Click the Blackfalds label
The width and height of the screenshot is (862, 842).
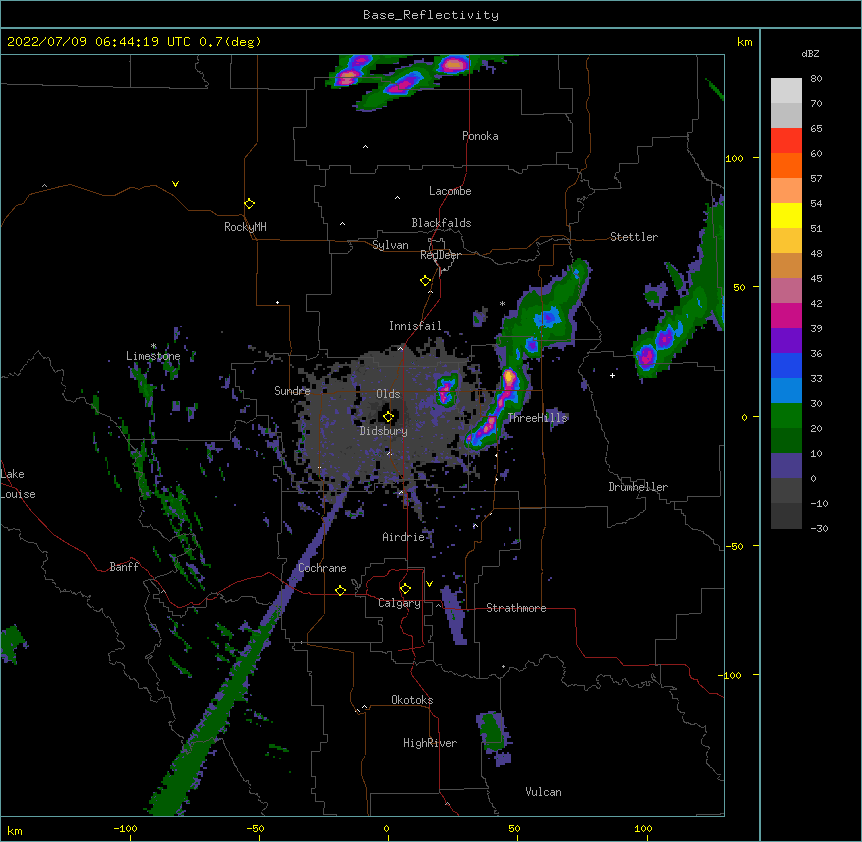(441, 223)
